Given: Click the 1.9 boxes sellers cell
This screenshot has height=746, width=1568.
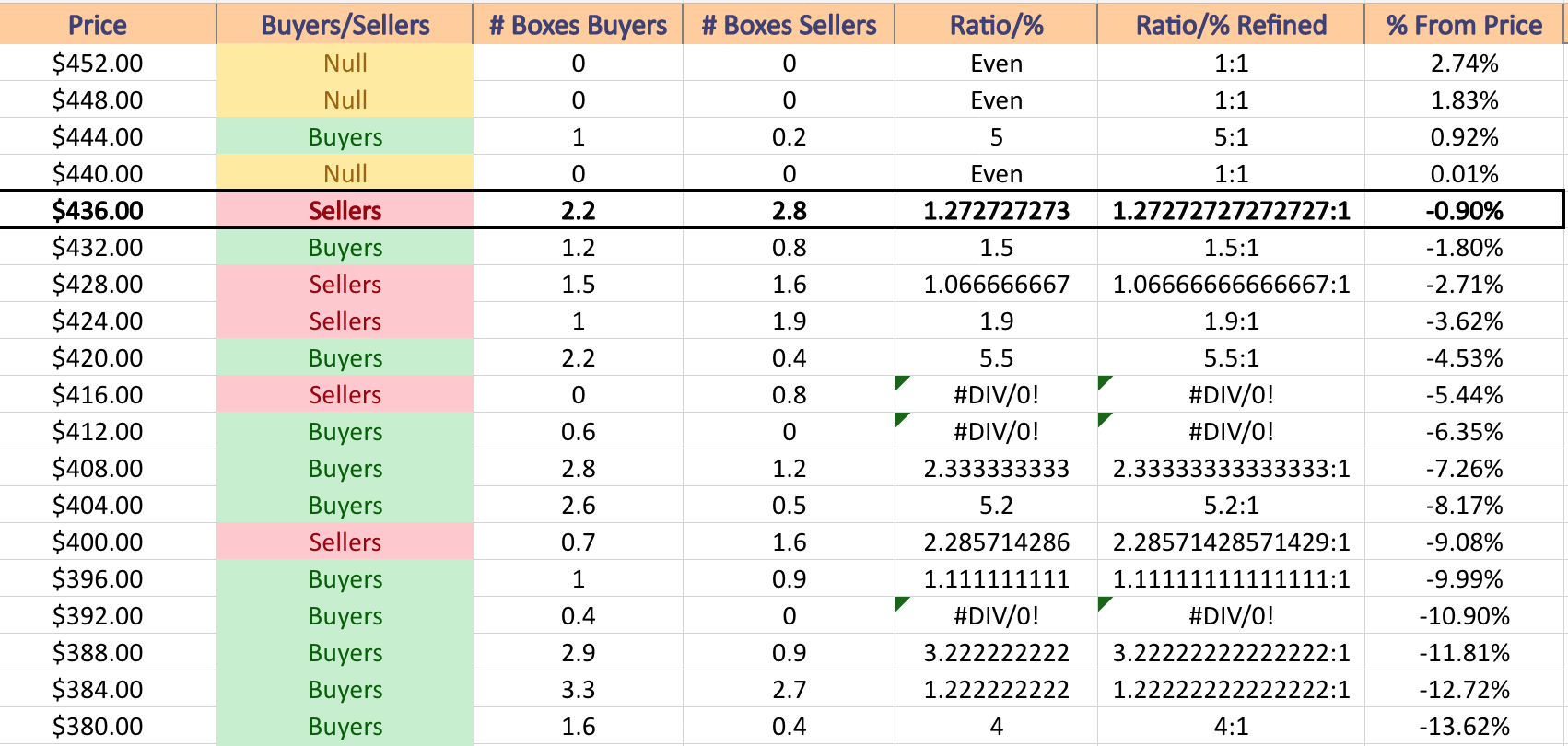Looking at the screenshot, I should pyautogui.click(x=789, y=321).
